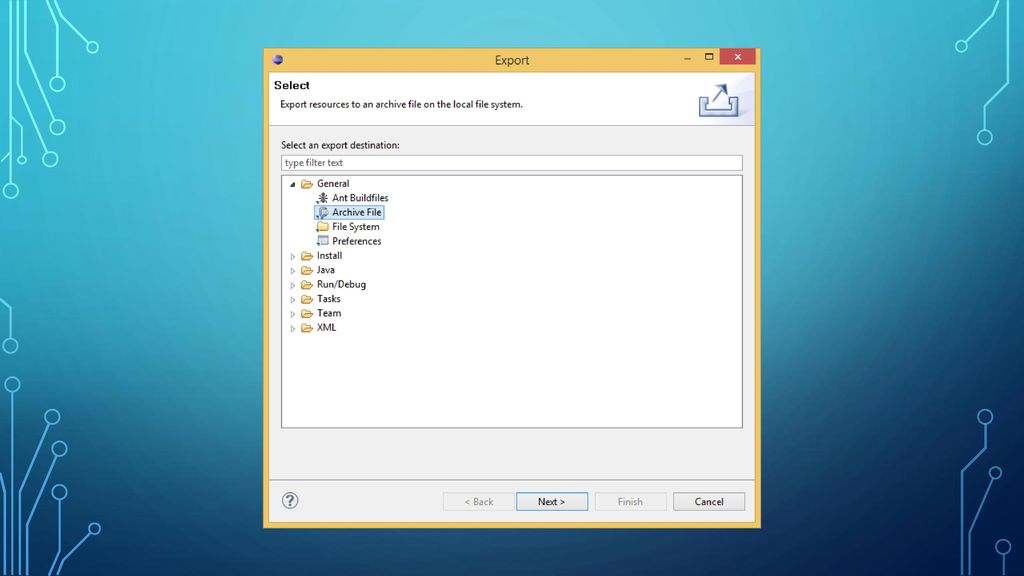Screen dimensions: 1024x576
Task: Click the Run/Debug folder icon
Action: [307, 284]
